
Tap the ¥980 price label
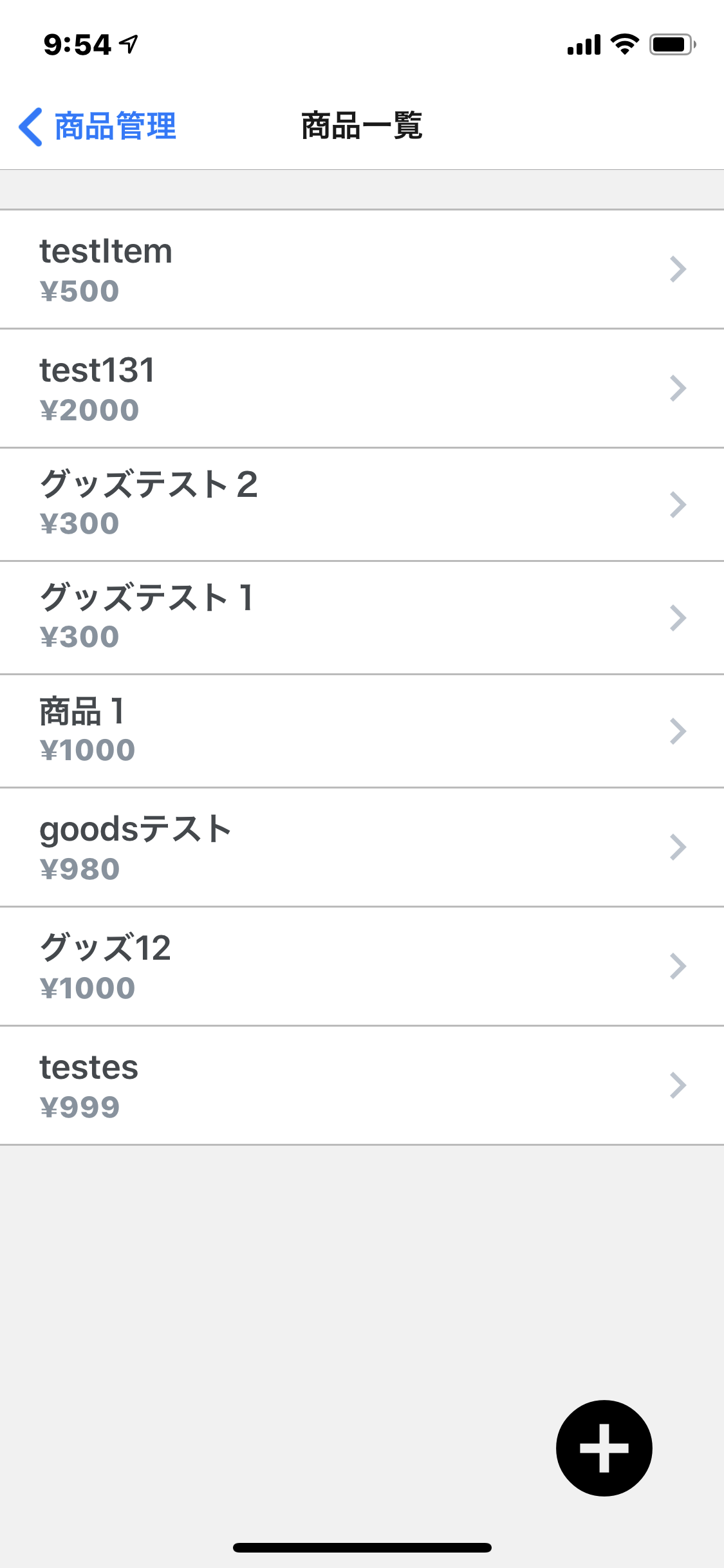point(80,870)
